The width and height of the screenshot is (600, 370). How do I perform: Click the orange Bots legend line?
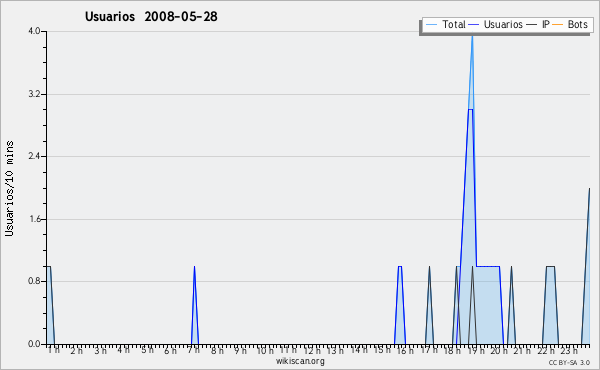pyautogui.click(x=558, y=24)
